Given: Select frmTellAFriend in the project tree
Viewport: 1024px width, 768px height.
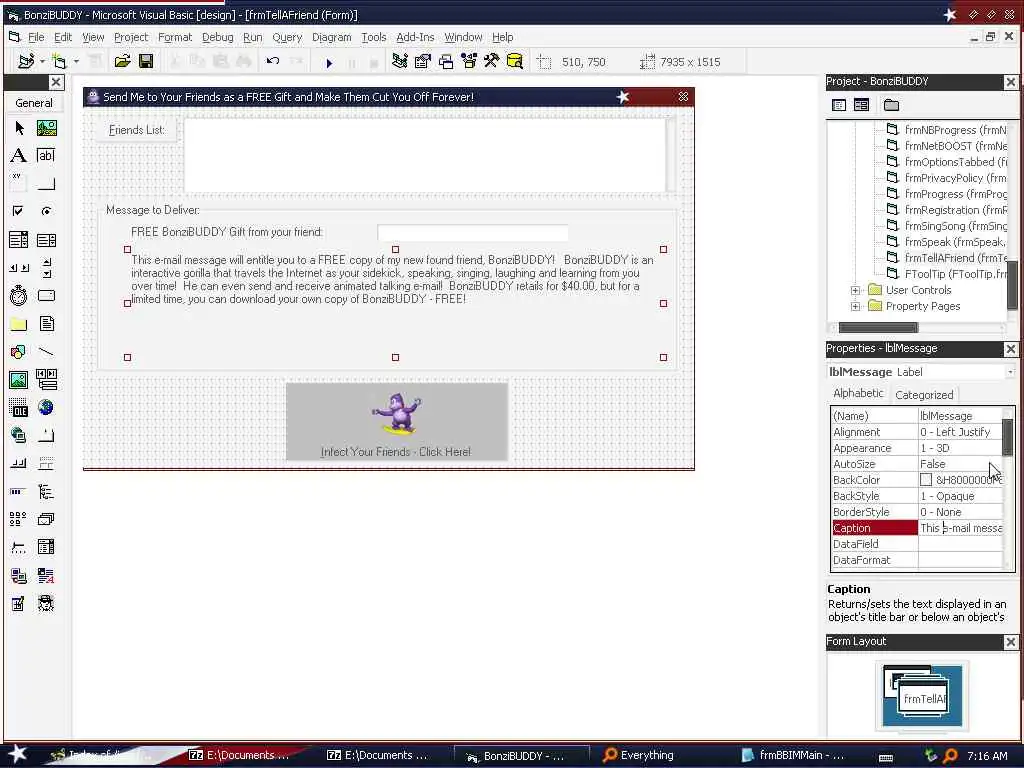Looking at the screenshot, I should coord(946,258).
